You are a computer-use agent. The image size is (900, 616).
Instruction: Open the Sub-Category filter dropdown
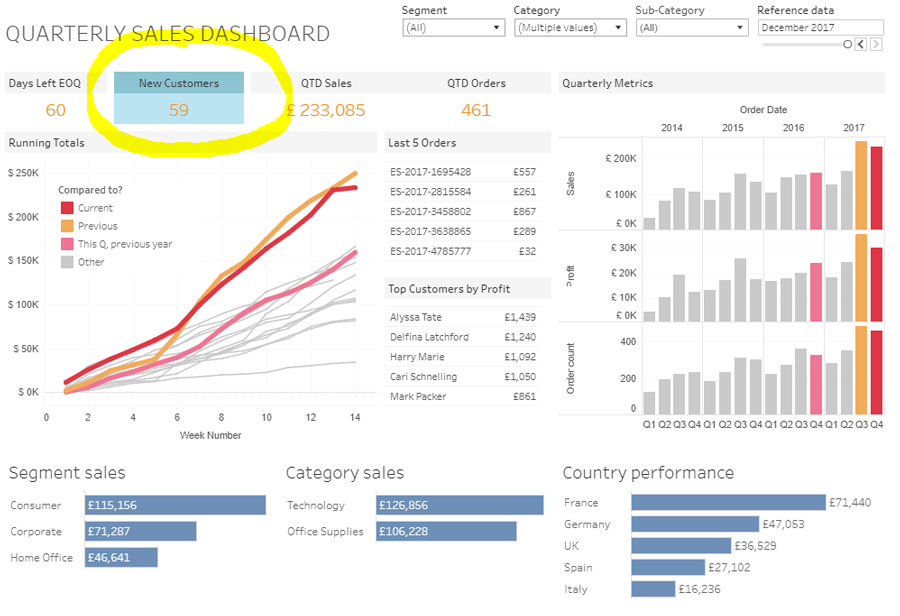[692, 28]
